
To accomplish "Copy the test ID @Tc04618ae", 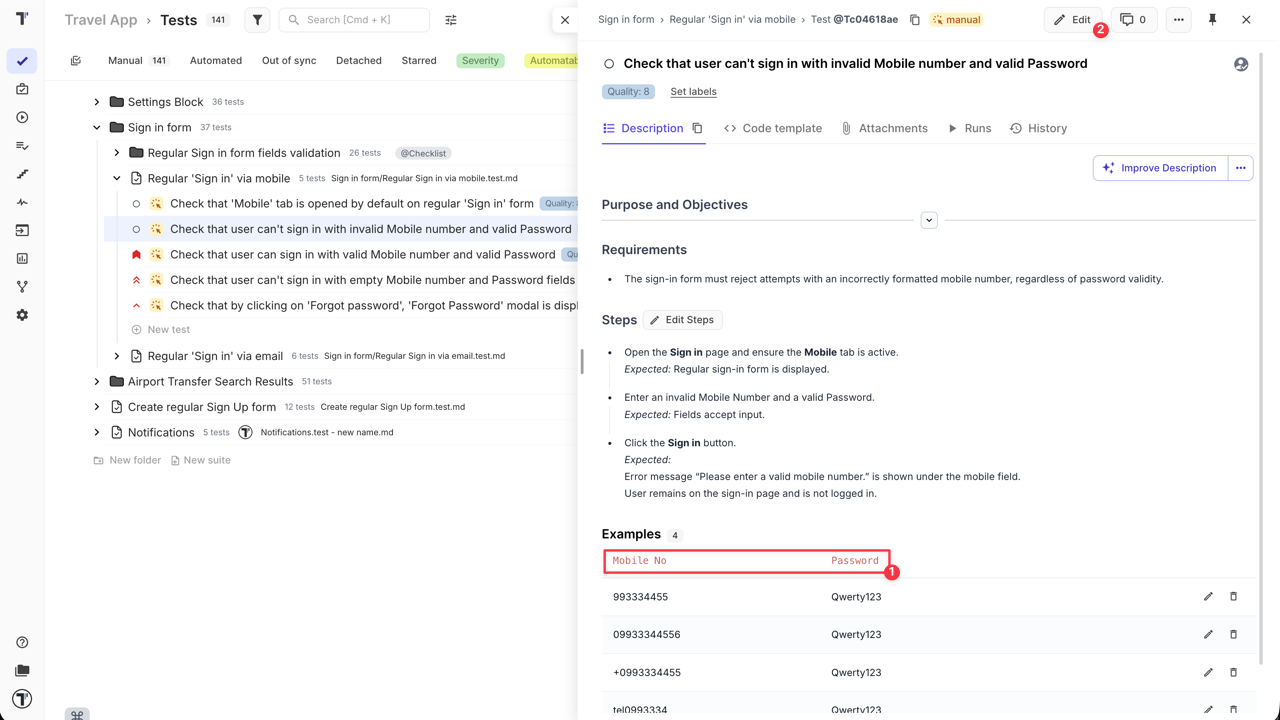I will coord(915,18).
